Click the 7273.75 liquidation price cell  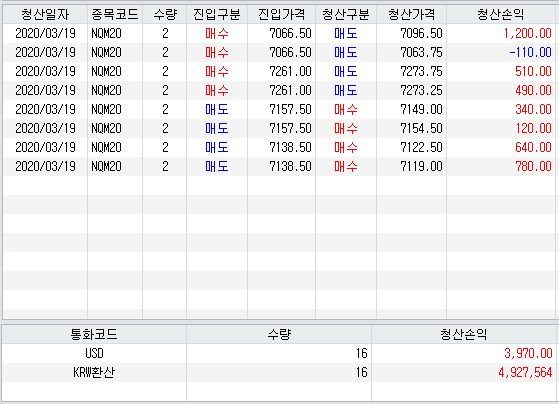[x=411, y=72]
